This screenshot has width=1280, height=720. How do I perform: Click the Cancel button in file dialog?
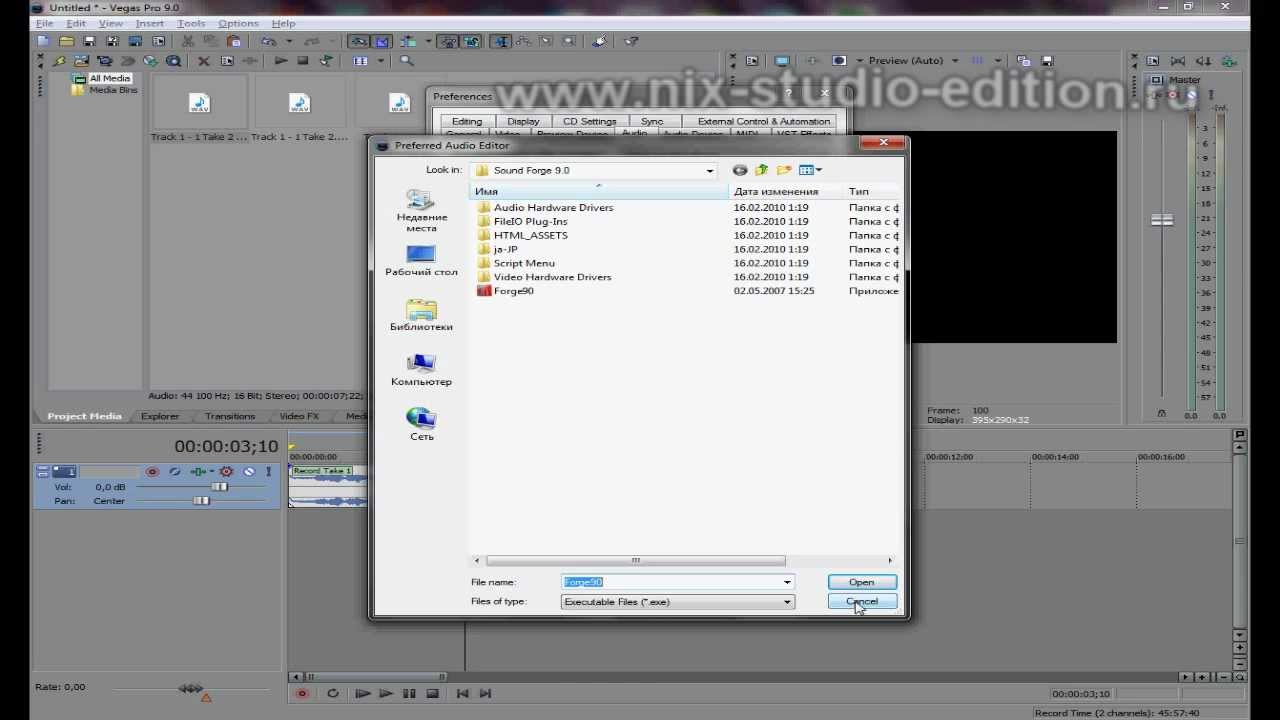(862, 601)
